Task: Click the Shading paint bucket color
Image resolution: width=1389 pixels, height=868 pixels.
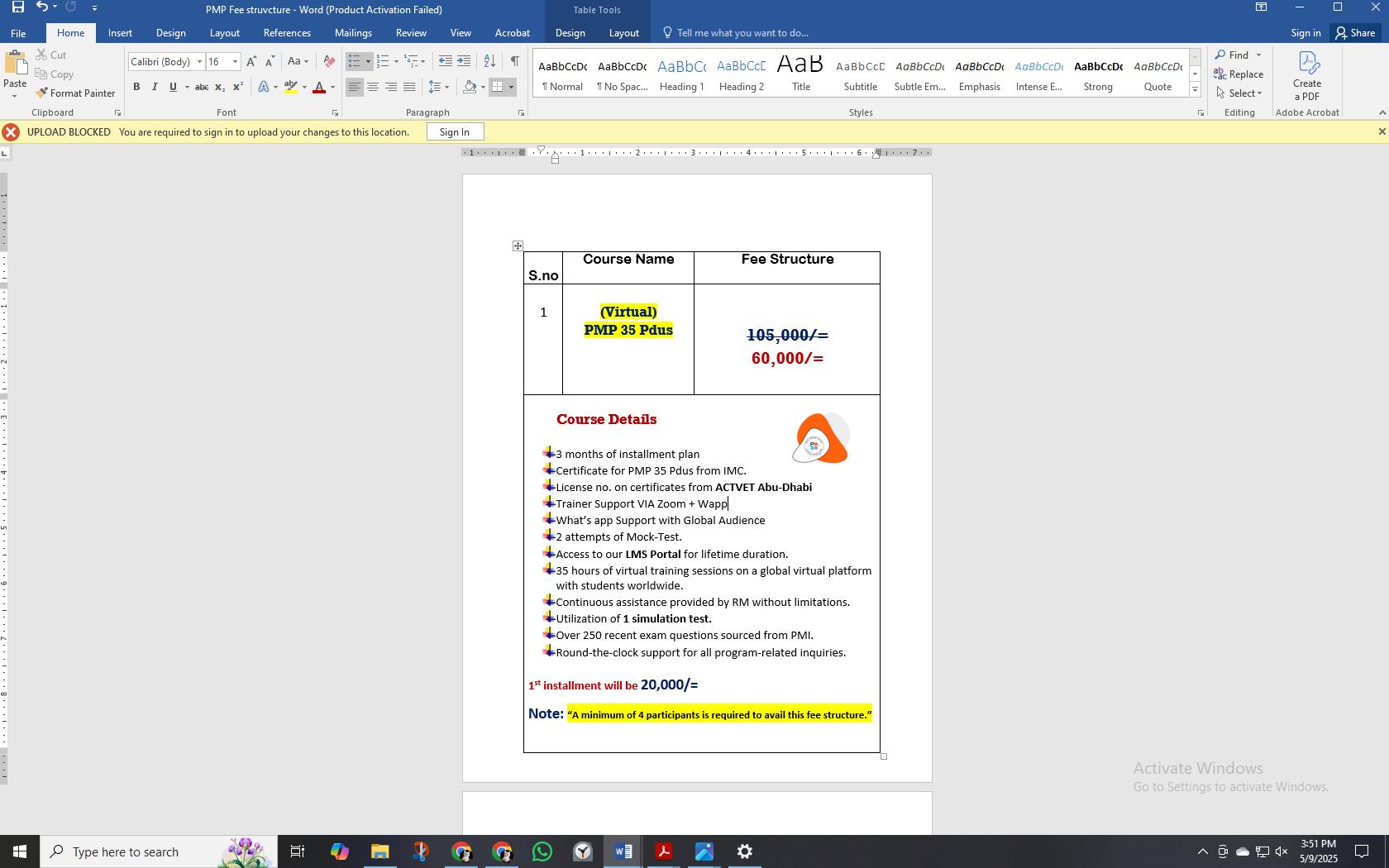Action: coord(470,87)
